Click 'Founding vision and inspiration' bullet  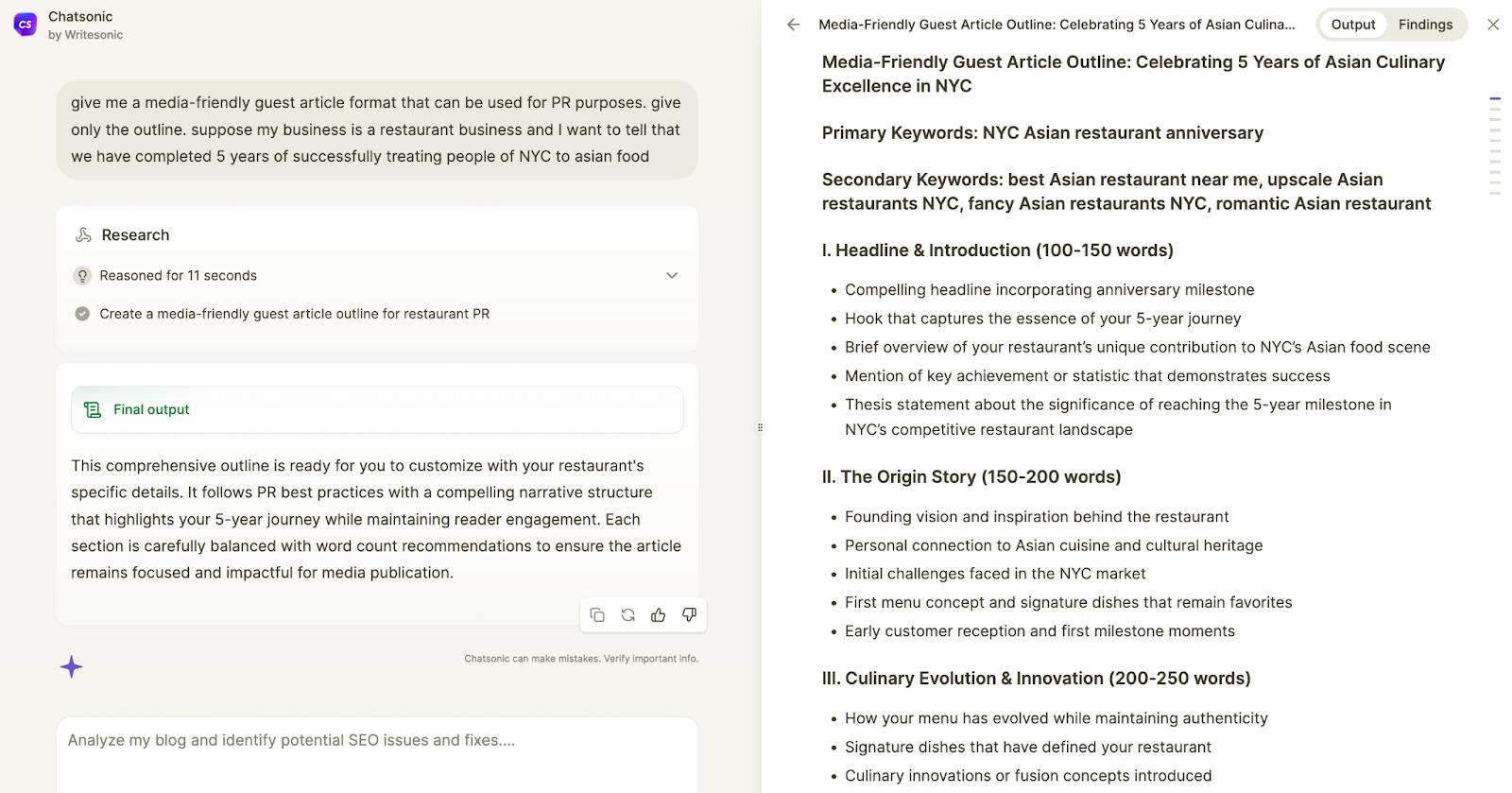(1037, 517)
